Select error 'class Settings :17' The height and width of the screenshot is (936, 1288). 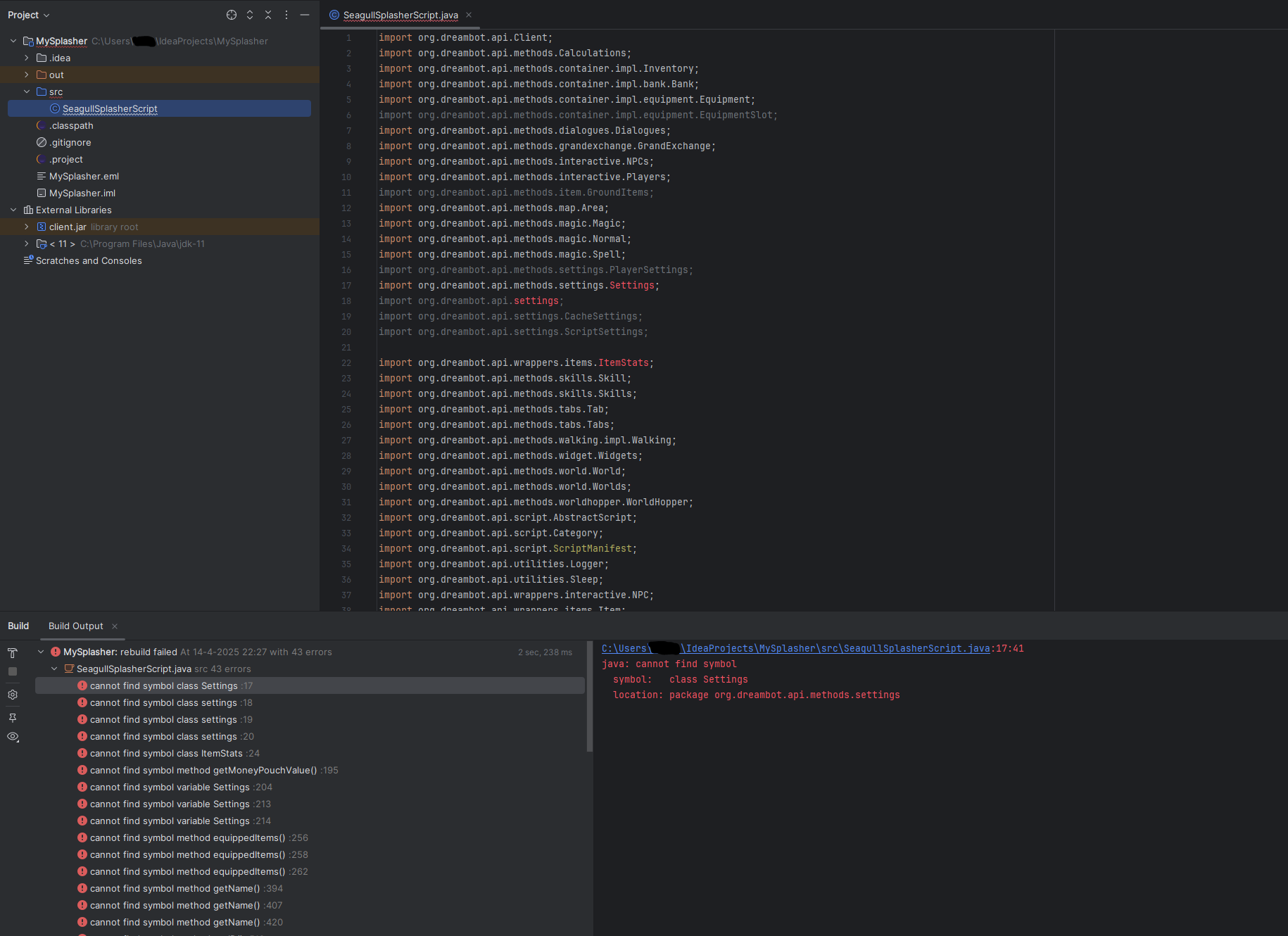point(310,685)
